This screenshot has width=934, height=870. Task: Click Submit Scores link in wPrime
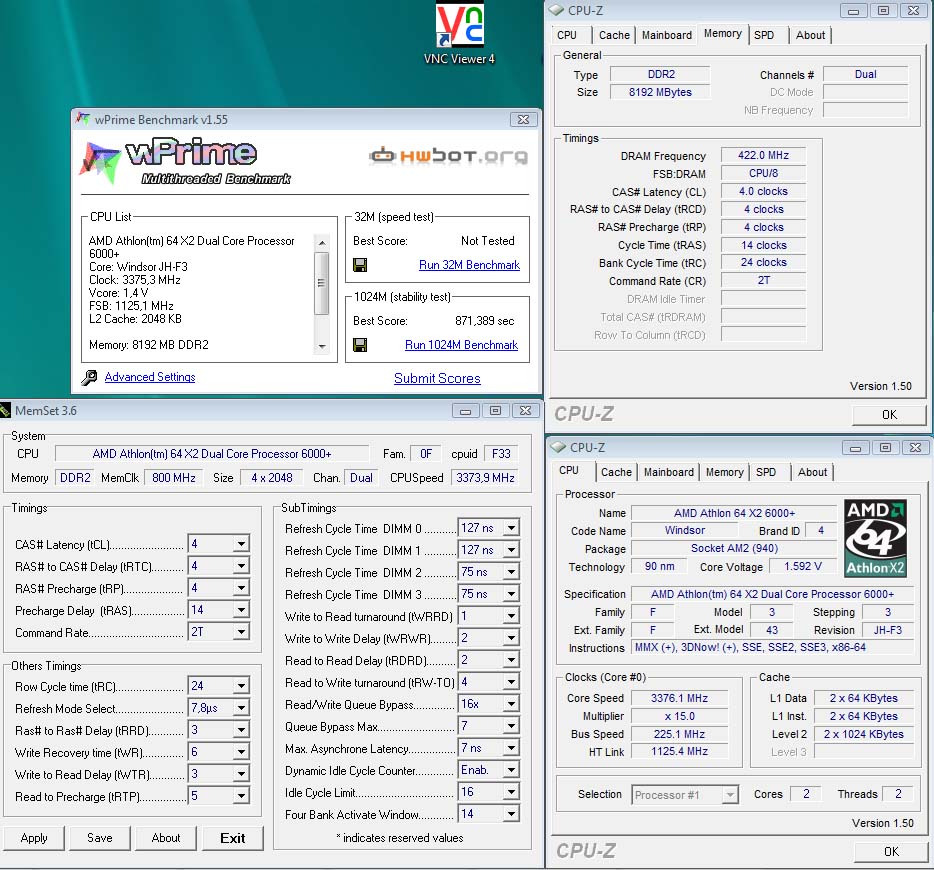pos(437,378)
